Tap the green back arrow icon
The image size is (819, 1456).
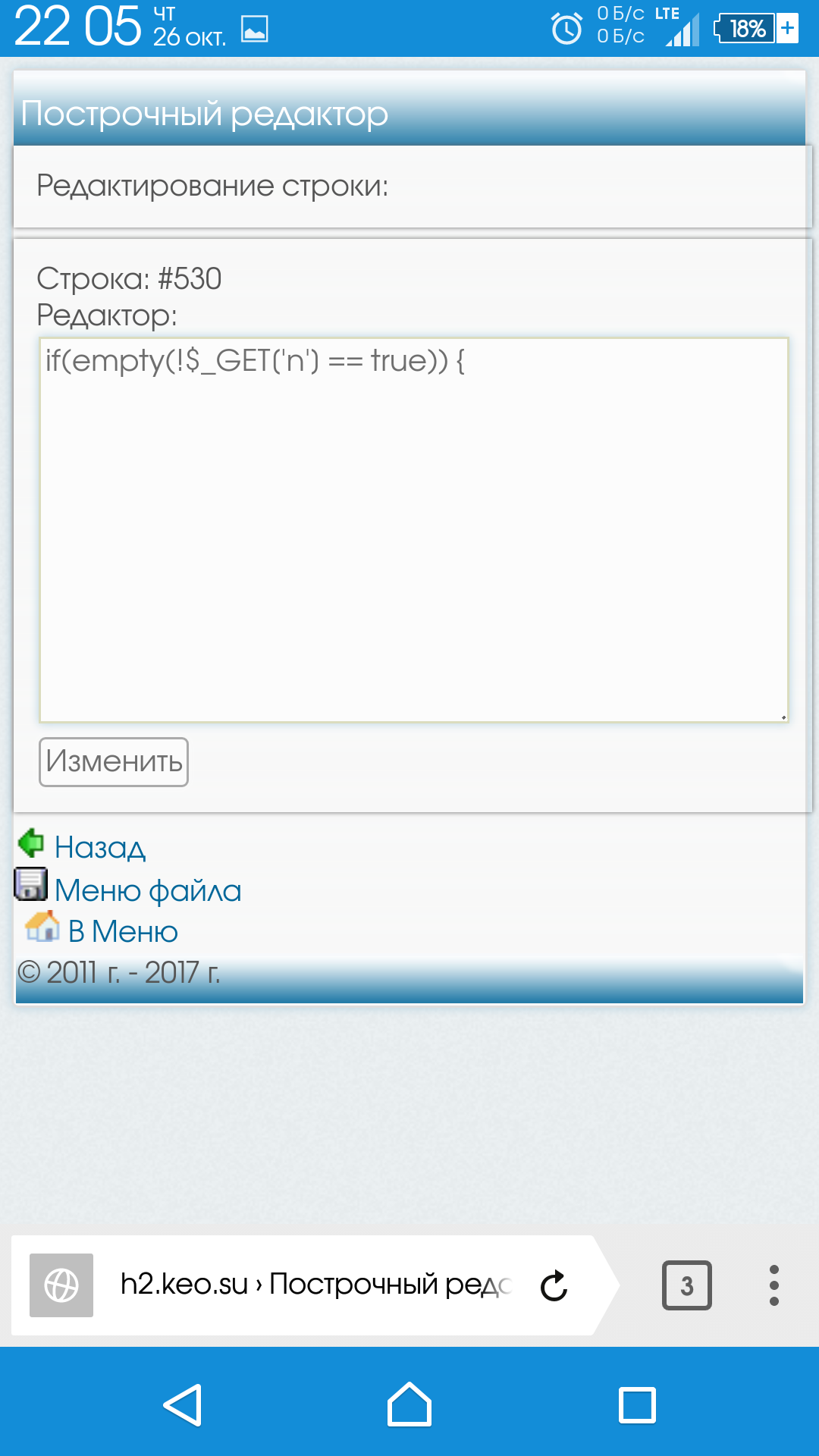coord(31,843)
